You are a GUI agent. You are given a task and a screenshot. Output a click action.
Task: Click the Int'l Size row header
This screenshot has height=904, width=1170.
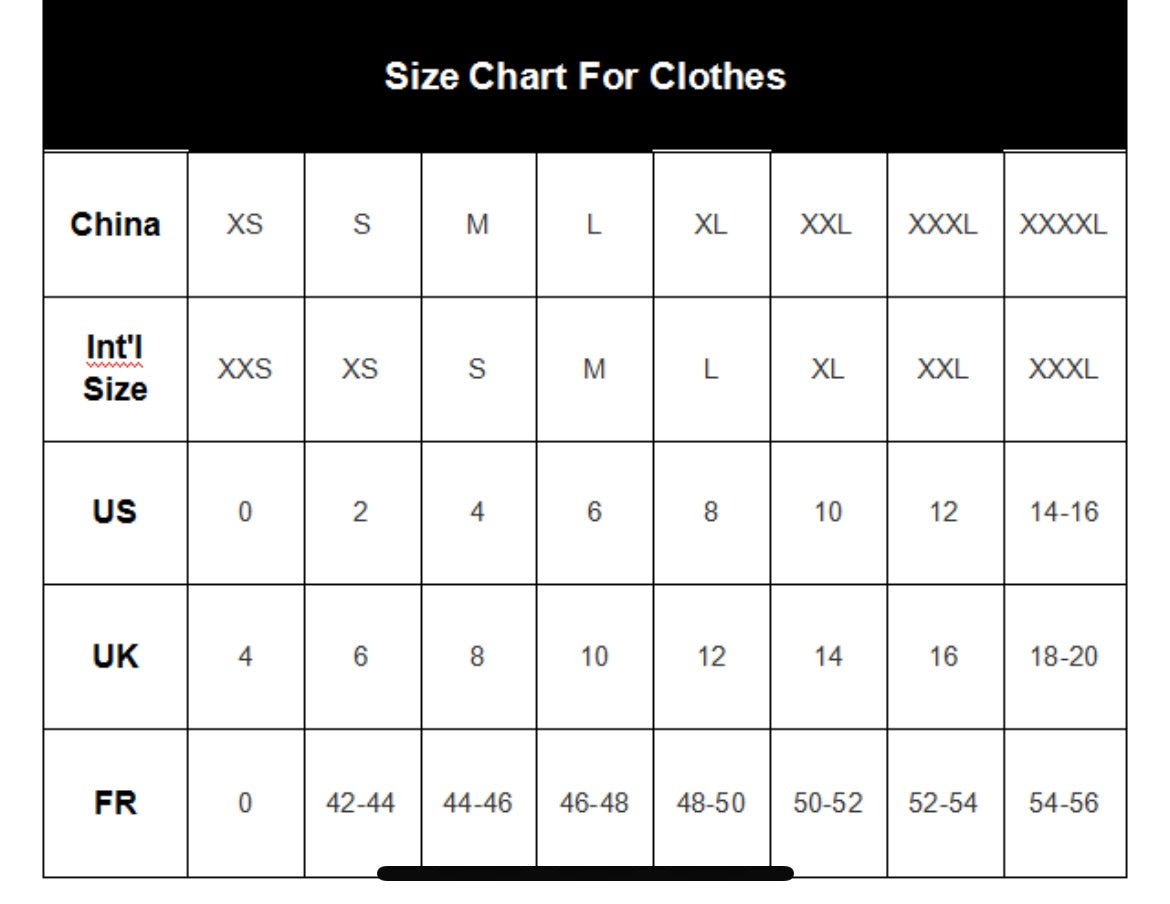(x=115, y=369)
